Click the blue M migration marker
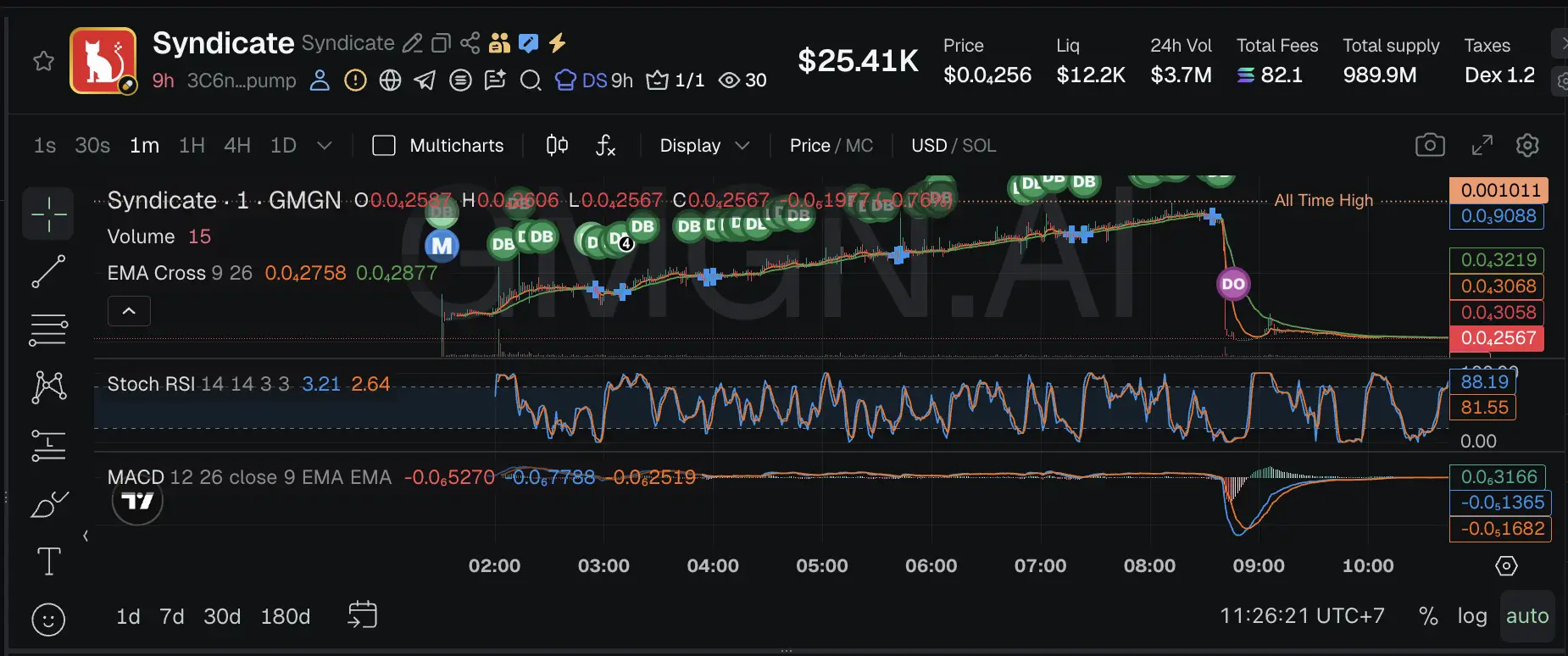Viewport: 1568px width, 656px height. pos(442,246)
